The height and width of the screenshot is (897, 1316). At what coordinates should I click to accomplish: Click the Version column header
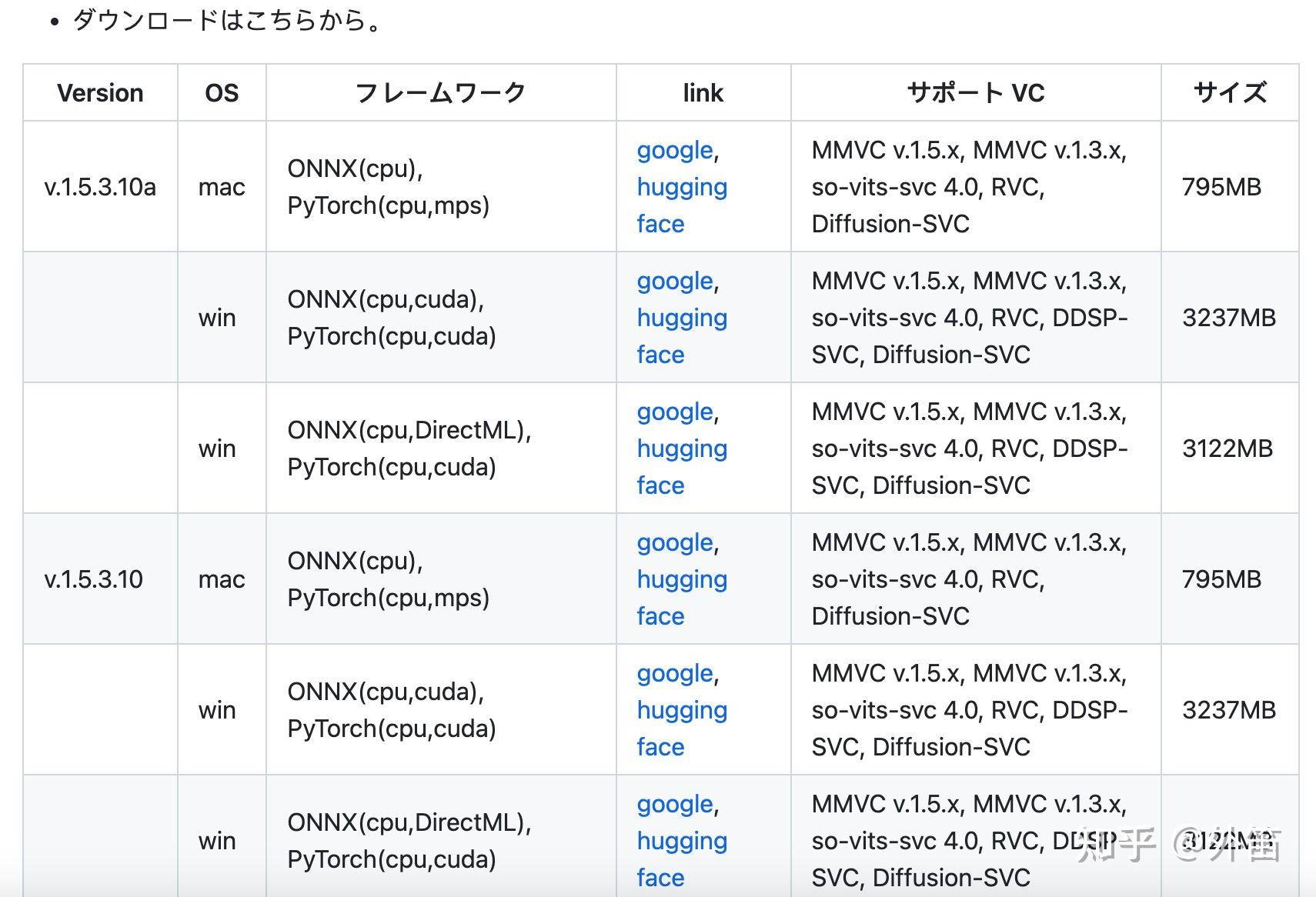100,93
